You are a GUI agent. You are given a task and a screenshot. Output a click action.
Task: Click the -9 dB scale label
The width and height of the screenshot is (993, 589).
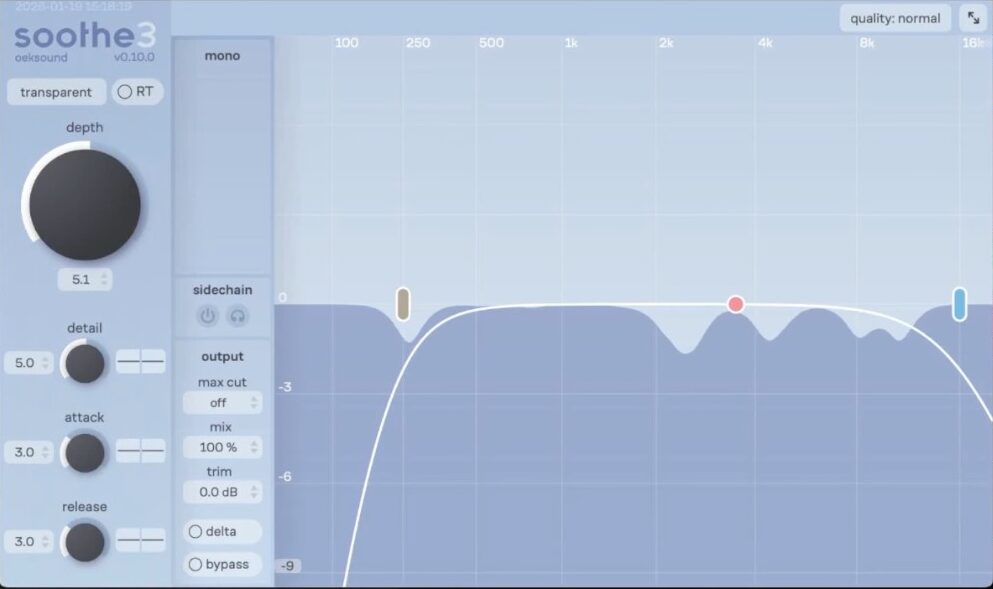point(288,566)
